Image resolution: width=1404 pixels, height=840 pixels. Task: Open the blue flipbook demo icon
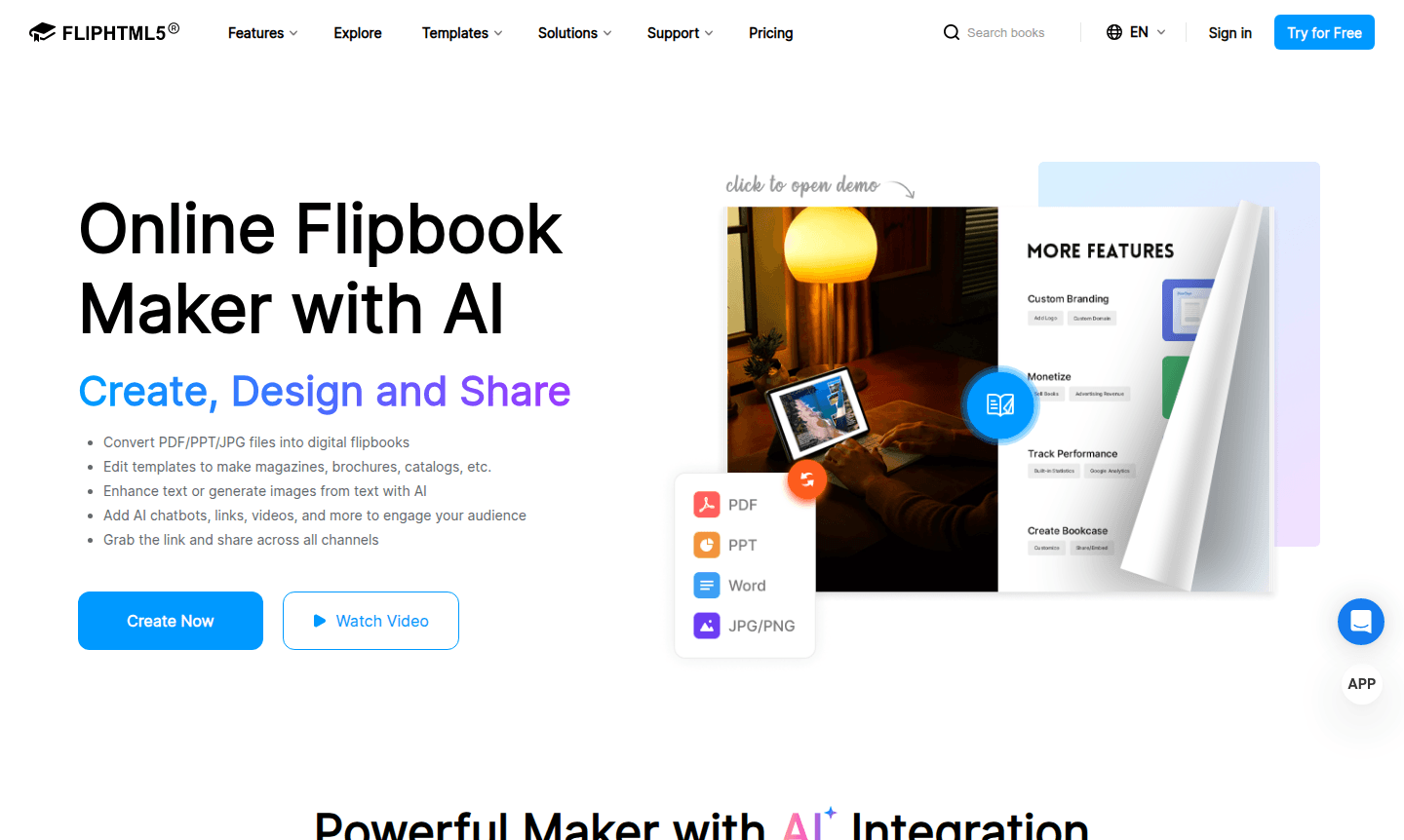[x=1000, y=404]
